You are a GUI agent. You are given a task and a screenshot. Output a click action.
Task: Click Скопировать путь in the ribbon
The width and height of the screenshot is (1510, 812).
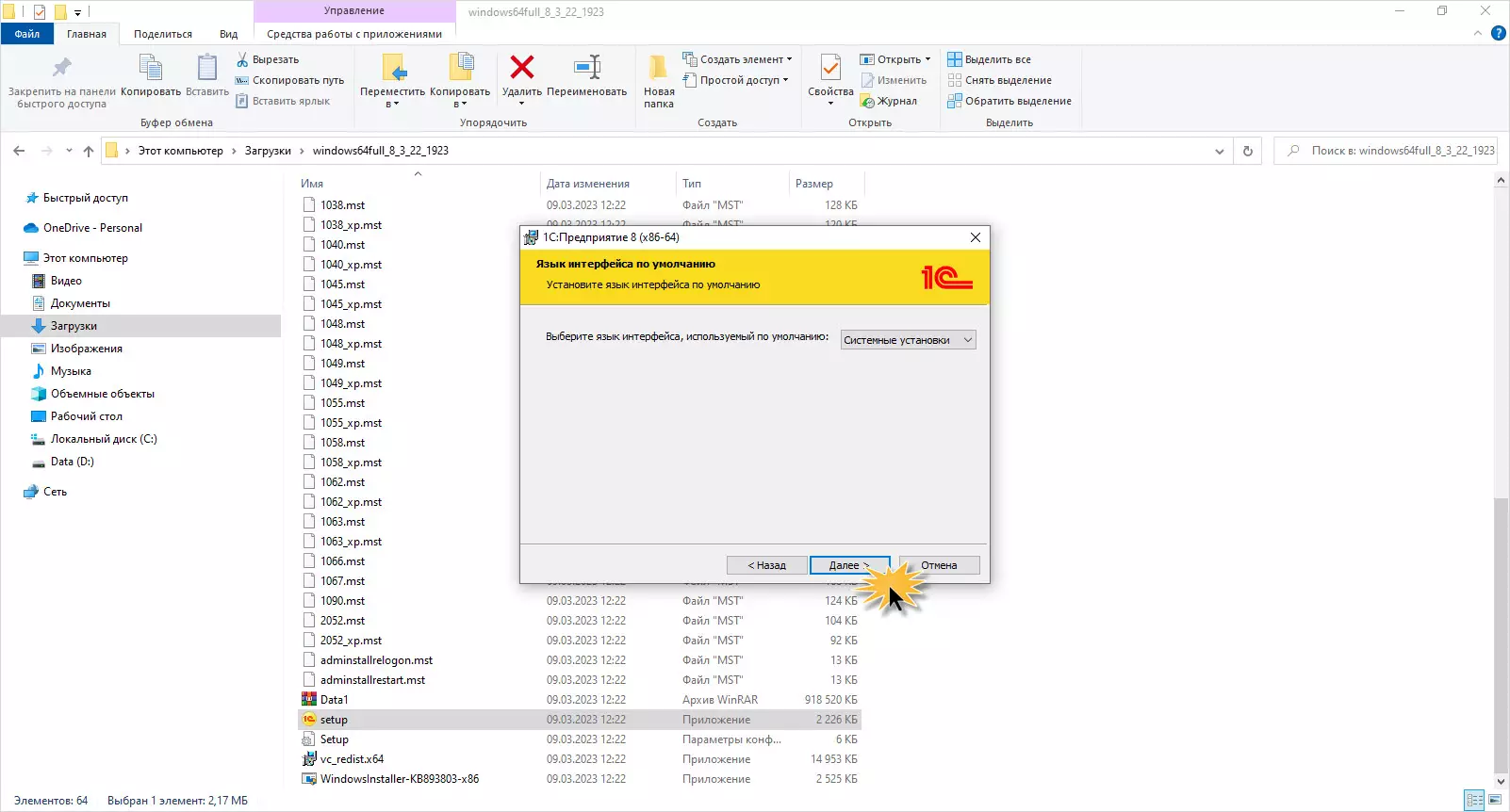pyautogui.click(x=290, y=80)
